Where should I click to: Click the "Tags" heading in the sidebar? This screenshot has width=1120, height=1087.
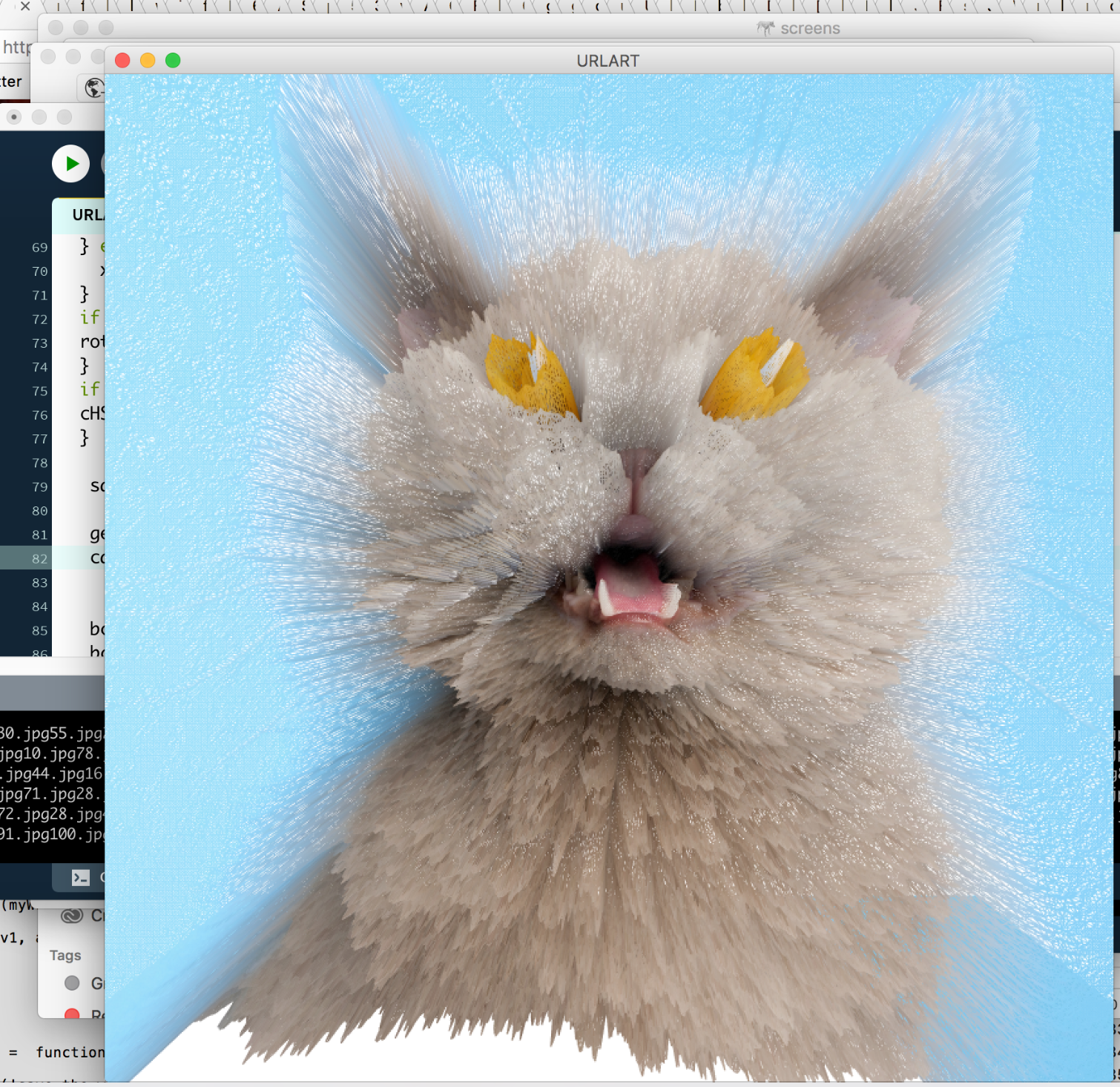(65, 956)
